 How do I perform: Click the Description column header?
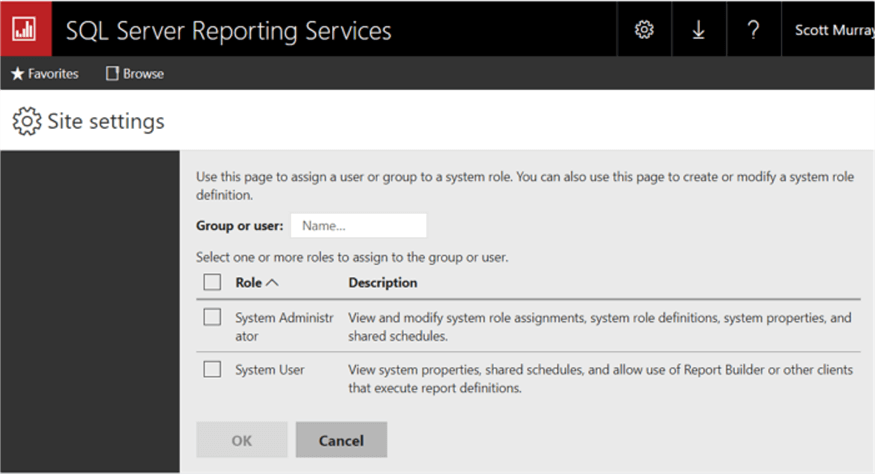tap(383, 283)
